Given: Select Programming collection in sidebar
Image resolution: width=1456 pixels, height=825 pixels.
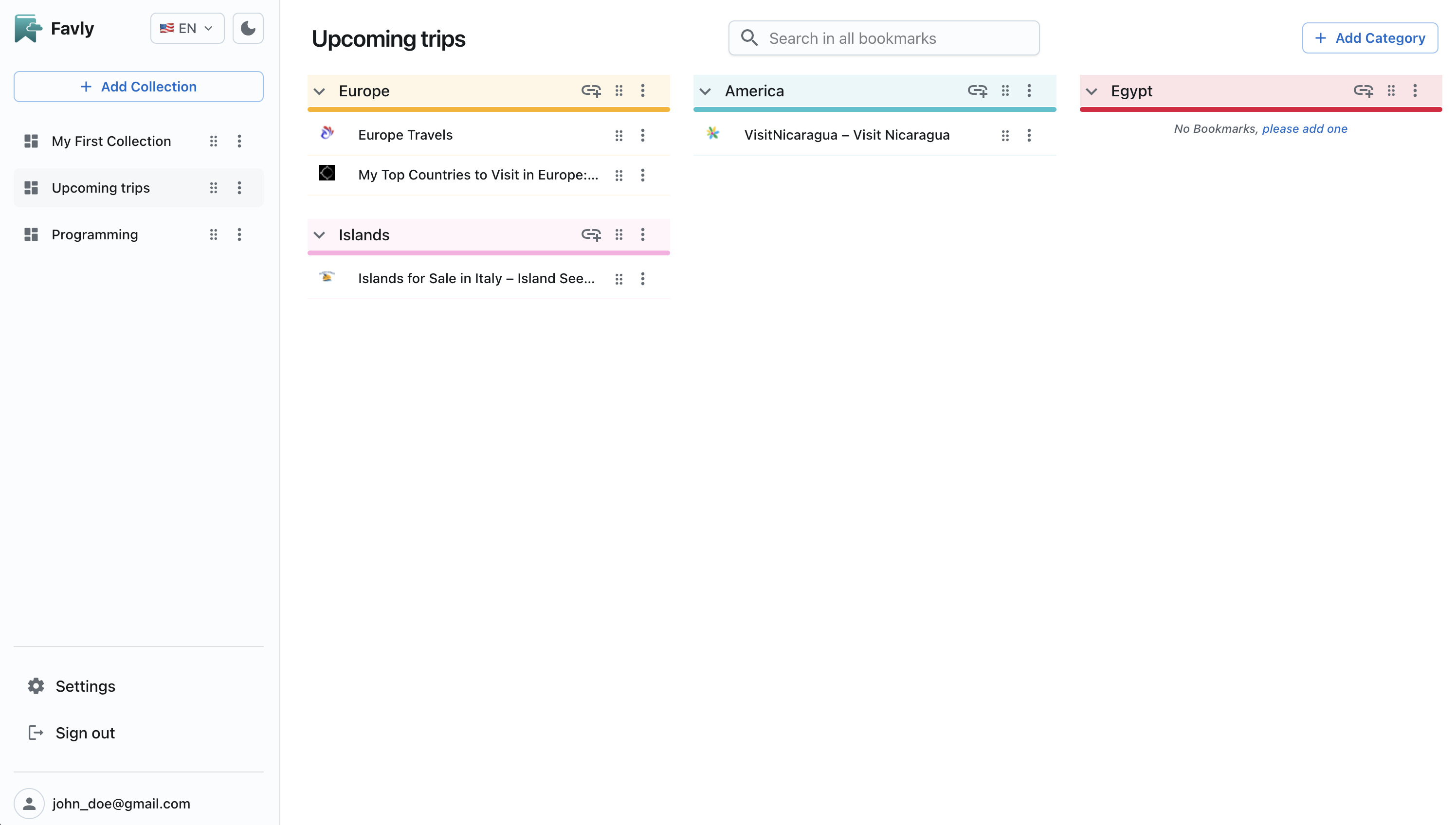Looking at the screenshot, I should click(x=94, y=234).
